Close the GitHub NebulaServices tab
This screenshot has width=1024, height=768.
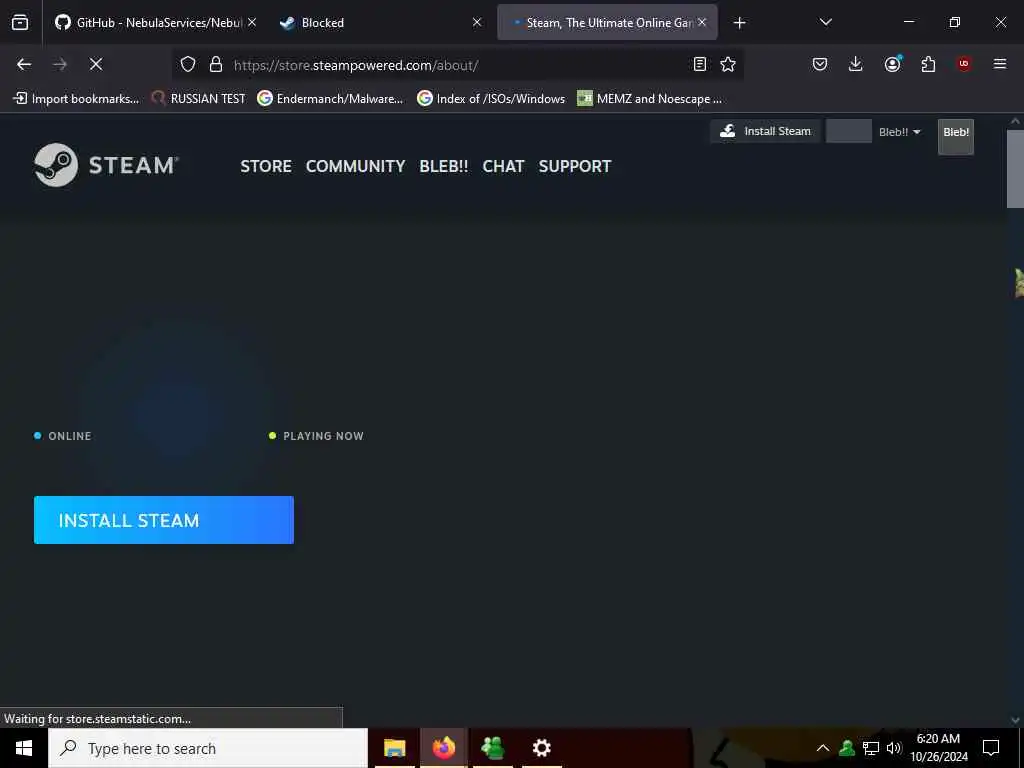pyautogui.click(x=251, y=22)
